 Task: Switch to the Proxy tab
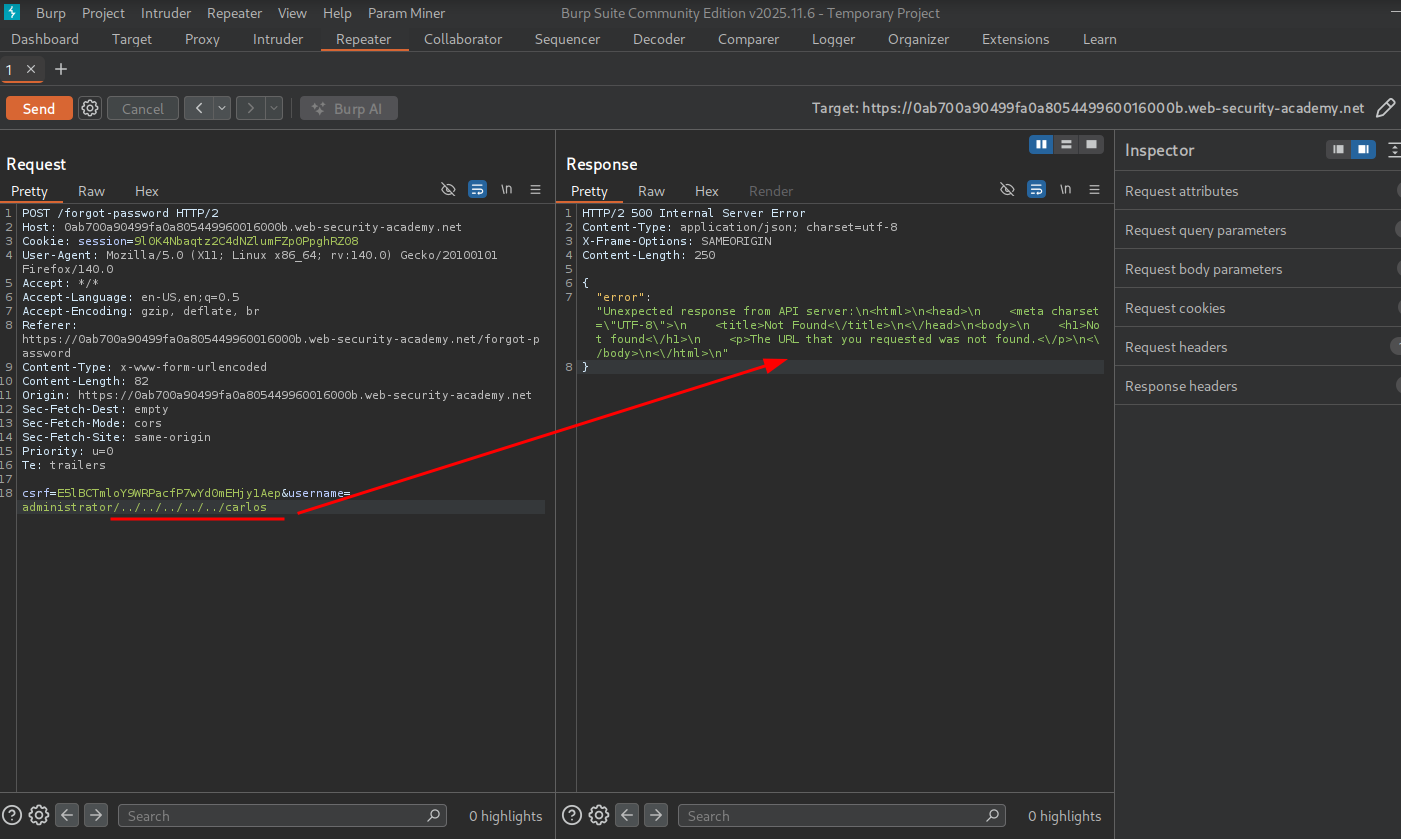(x=202, y=39)
